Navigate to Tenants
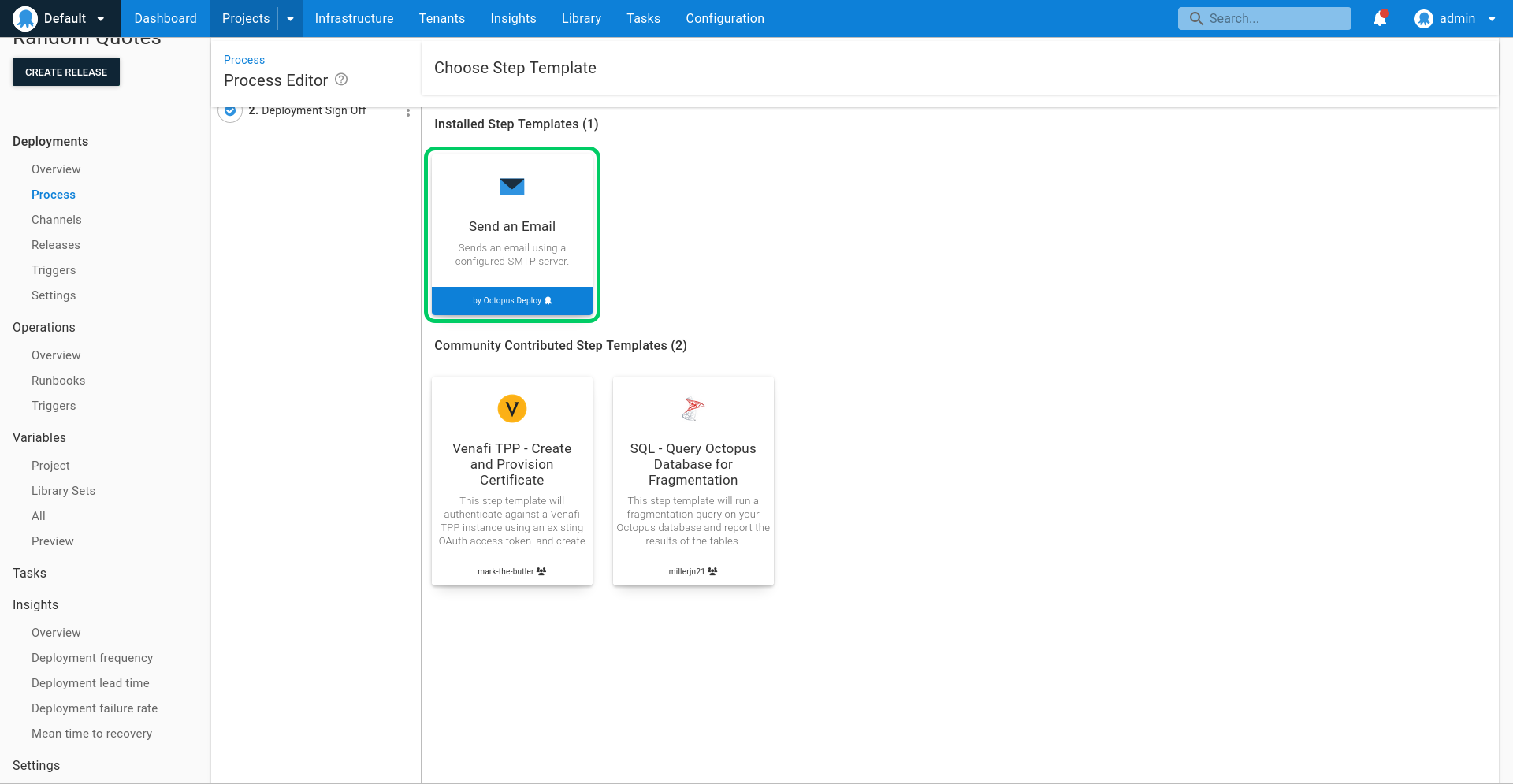The height and width of the screenshot is (784, 1513). [442, 18]
